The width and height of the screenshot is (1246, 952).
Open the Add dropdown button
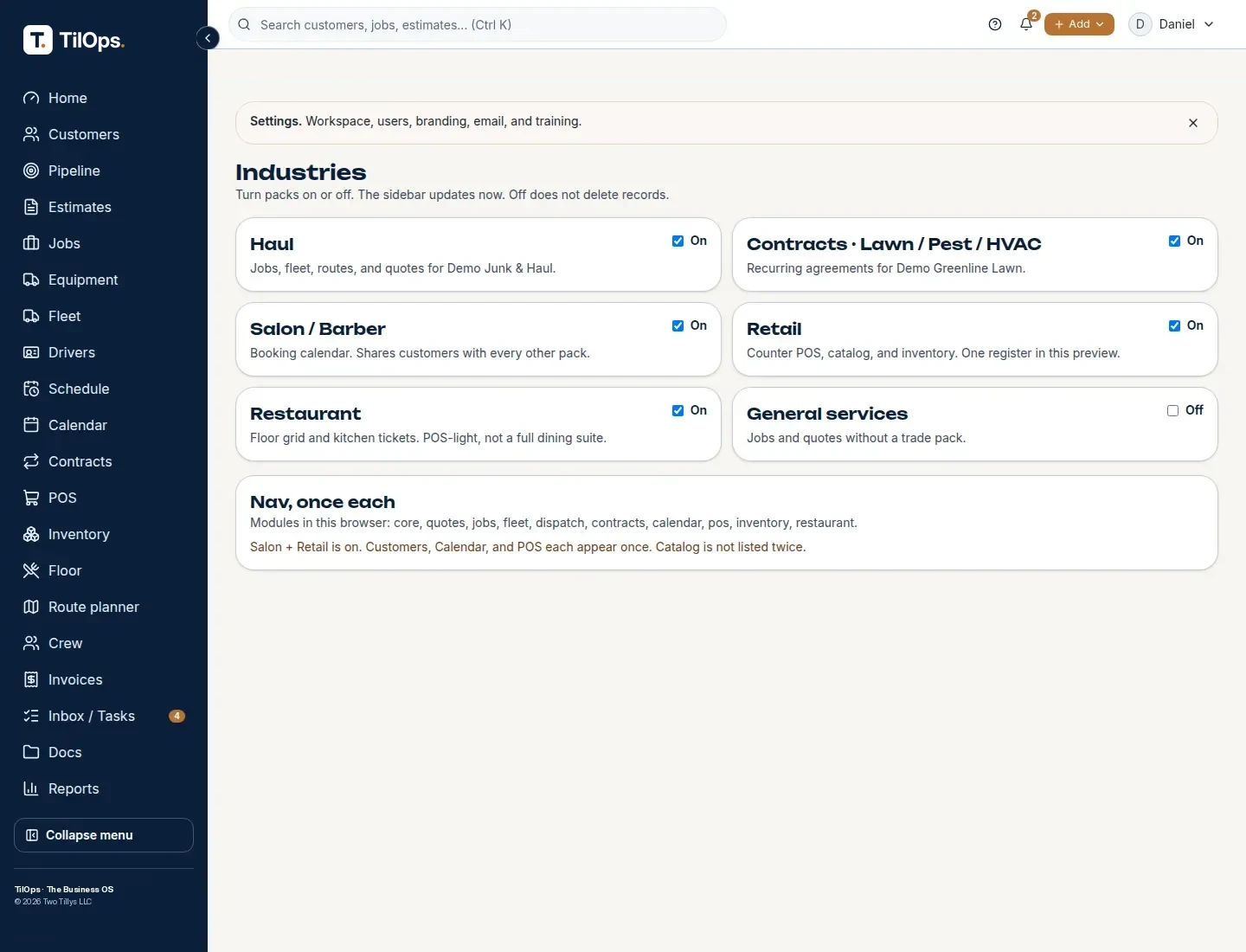pyautogui.click(x=1079, y=24)
